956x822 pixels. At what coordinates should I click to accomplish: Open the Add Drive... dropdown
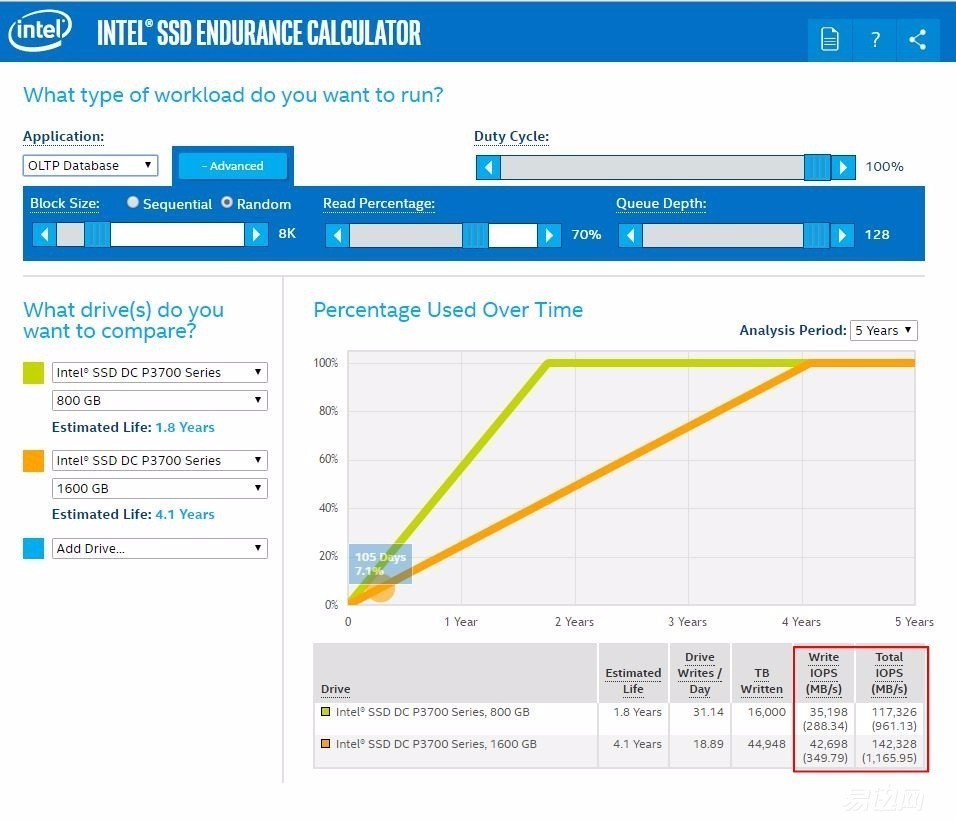pyautogui.click(x=160, y=548)
